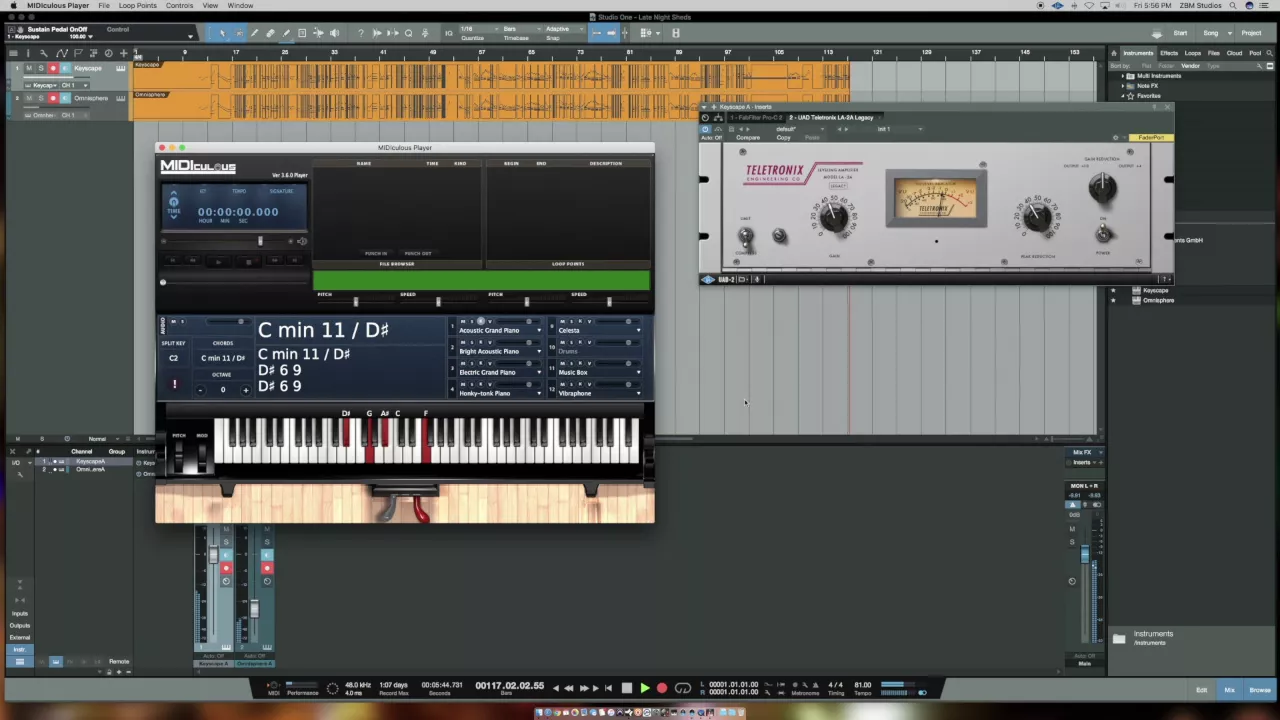
Task: Toggle record arm on Omnisphere track
Action: pos(53,98)
